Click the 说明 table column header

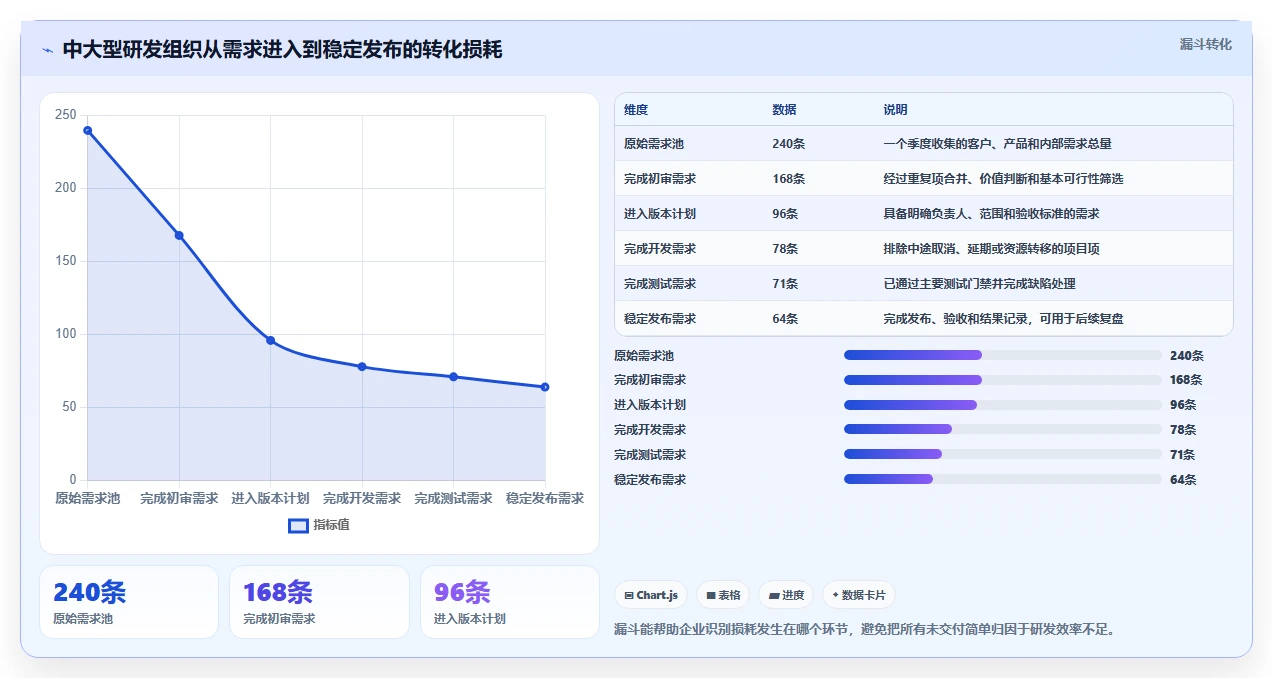895,110
